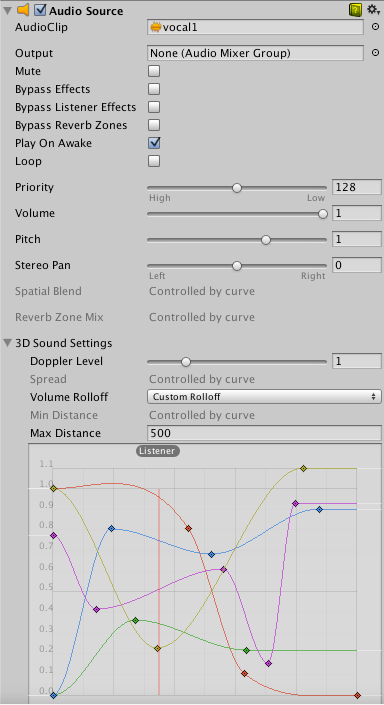Click the Doppler Level slider handle
Image resolution: width=384 pixels, height=705 pixels.
[186, 361]
